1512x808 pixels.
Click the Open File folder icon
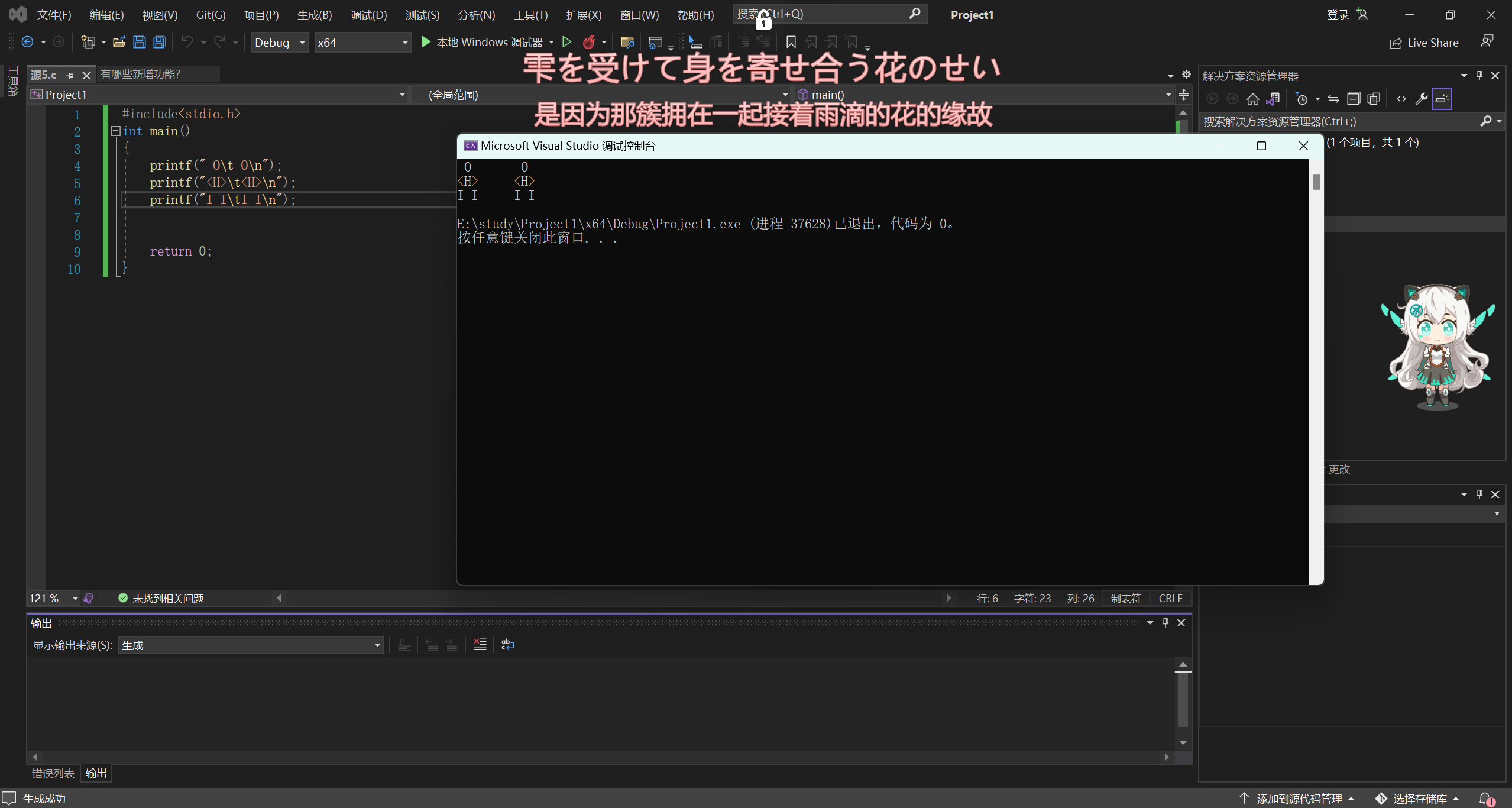[119, 42]
